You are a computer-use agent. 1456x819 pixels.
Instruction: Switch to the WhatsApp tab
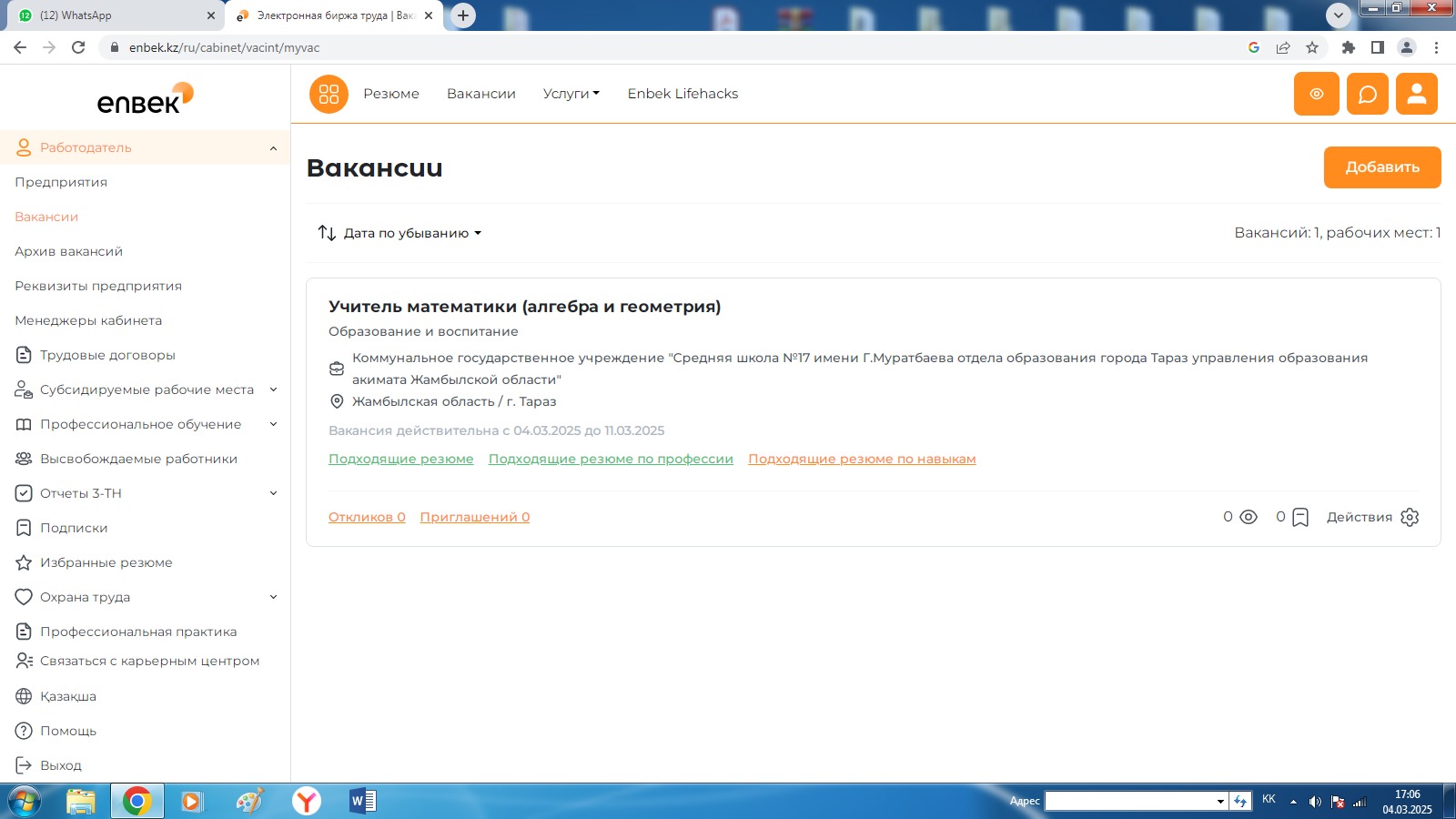point(114,15)
